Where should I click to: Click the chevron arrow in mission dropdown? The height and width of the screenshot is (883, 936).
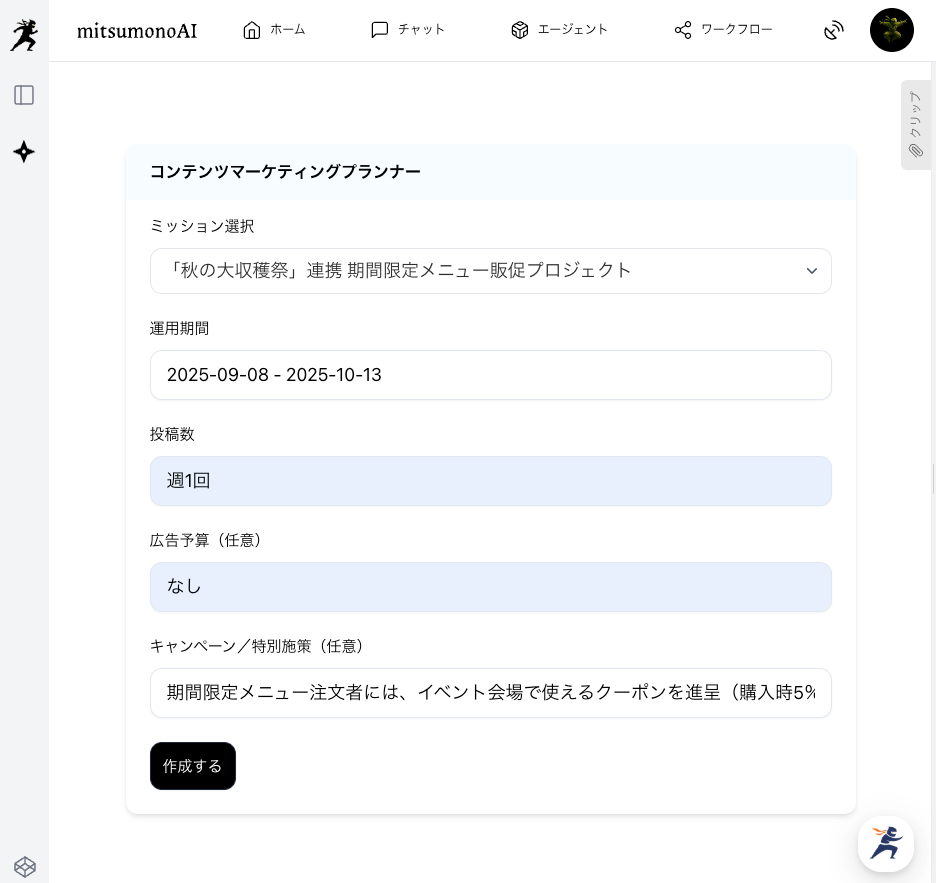(811, 271)
